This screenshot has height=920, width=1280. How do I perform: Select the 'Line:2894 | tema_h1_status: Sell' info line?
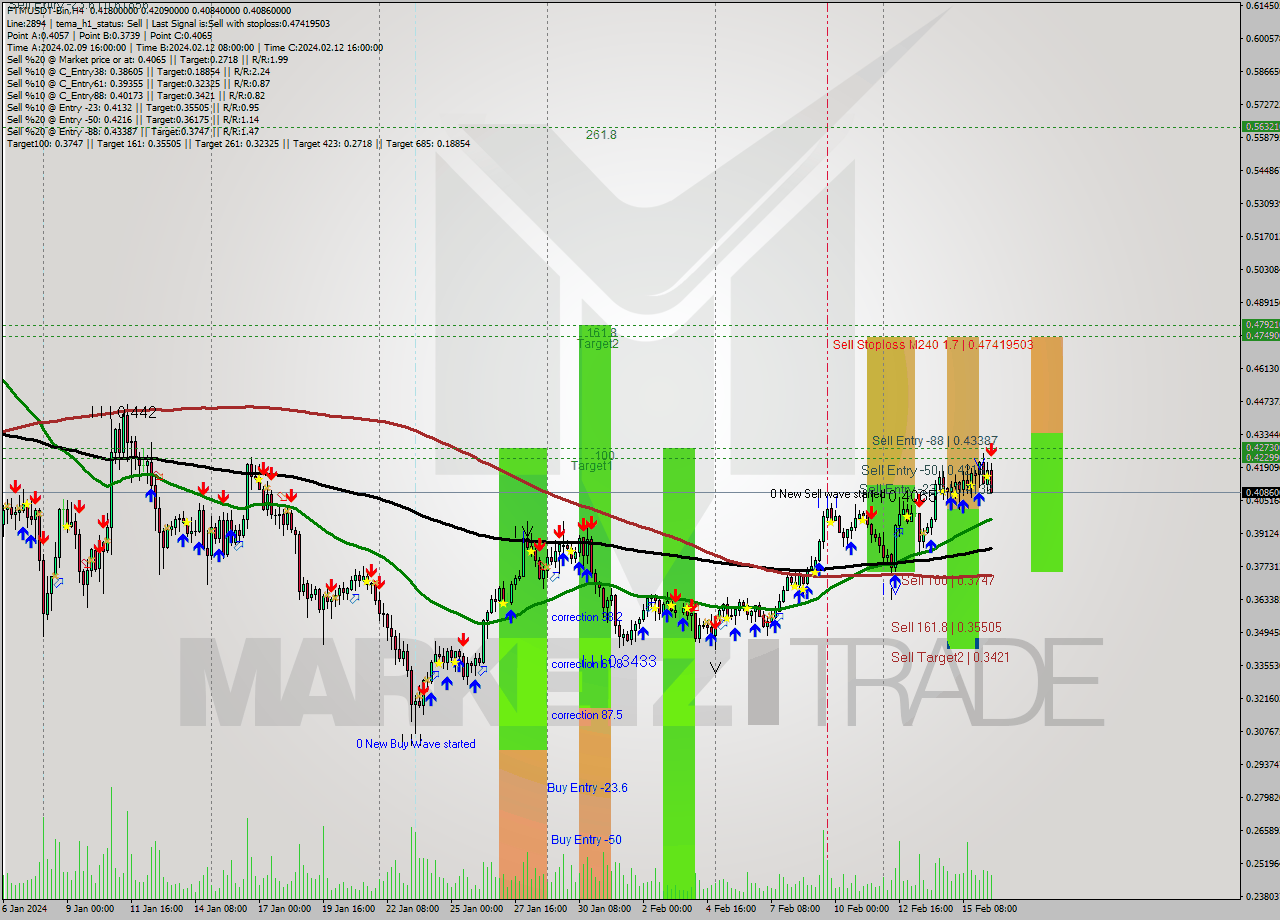click(168, 23)
